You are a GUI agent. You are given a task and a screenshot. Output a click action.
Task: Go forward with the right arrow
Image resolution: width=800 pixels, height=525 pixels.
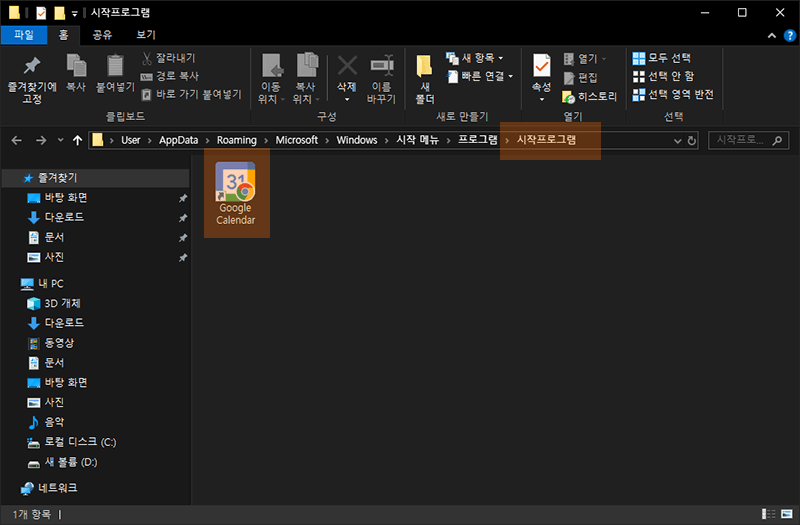point(41,140)
